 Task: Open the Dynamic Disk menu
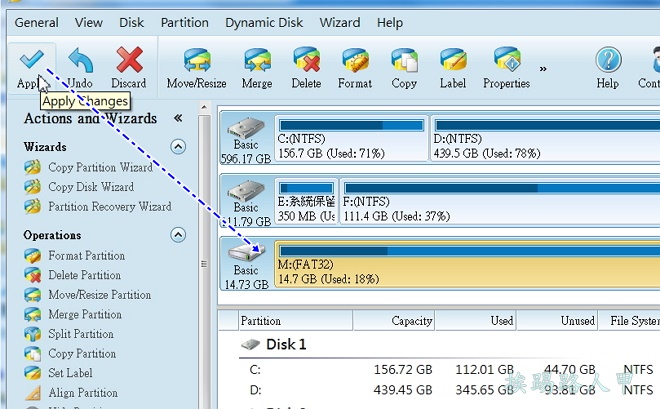pos(264,22)
